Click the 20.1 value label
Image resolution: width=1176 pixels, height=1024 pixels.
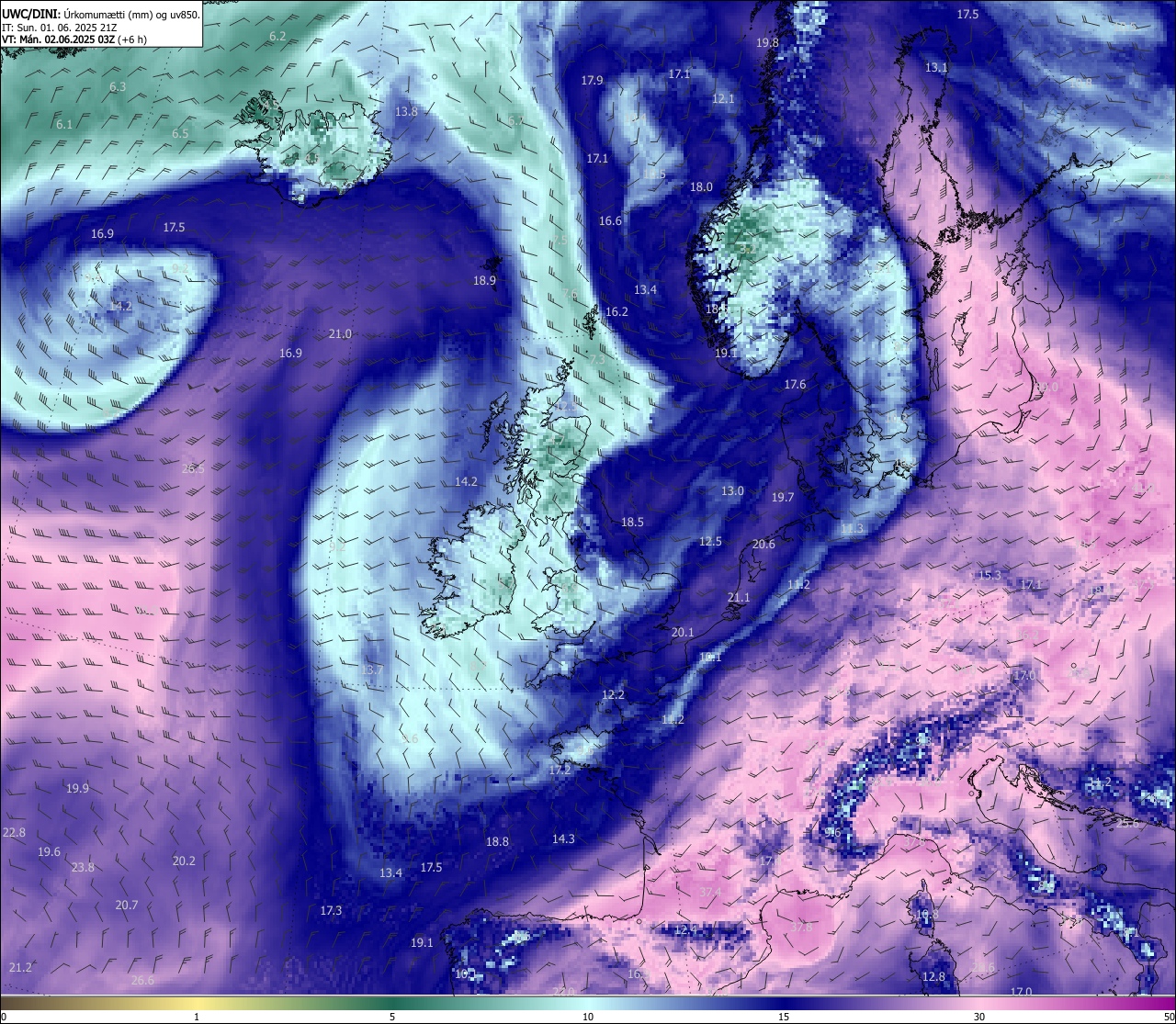pyautogui.click(x=683, y=633)
